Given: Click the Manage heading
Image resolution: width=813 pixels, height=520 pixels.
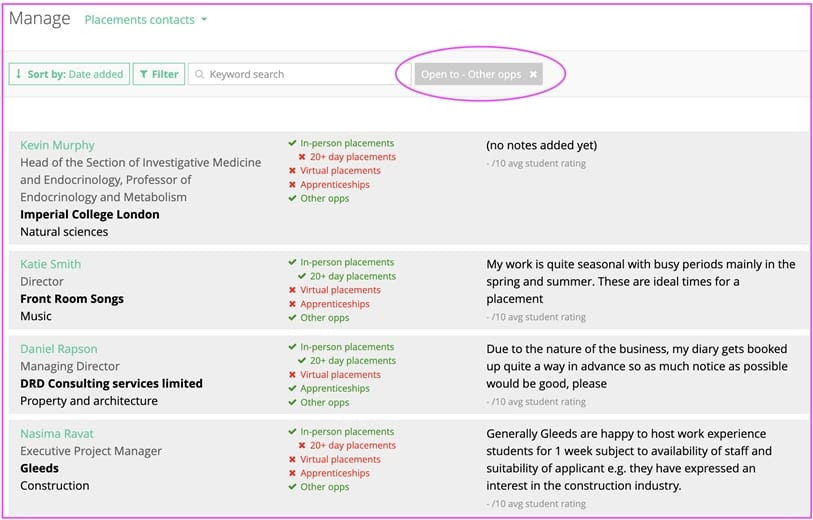Looking at the screenshot, I should tap(40, 18).
